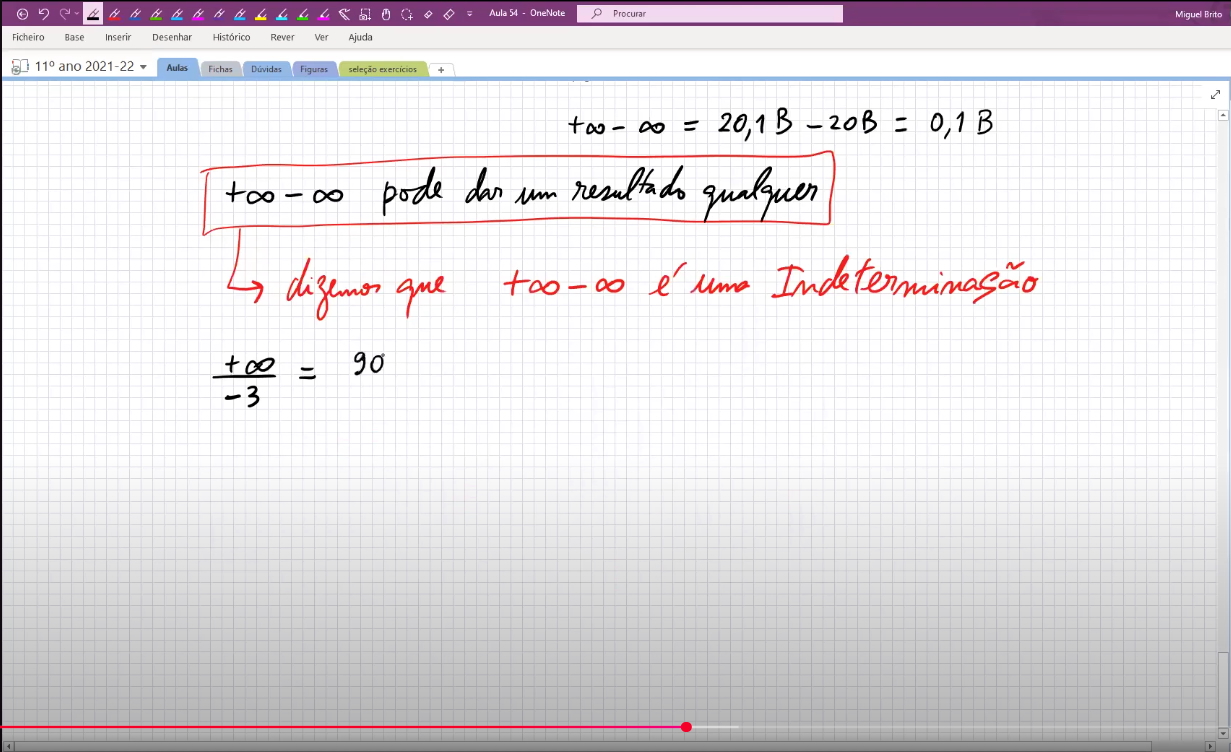Open the small arrow beside Redo
This screenshot has width=1231, height=752.
click(77, 14)
